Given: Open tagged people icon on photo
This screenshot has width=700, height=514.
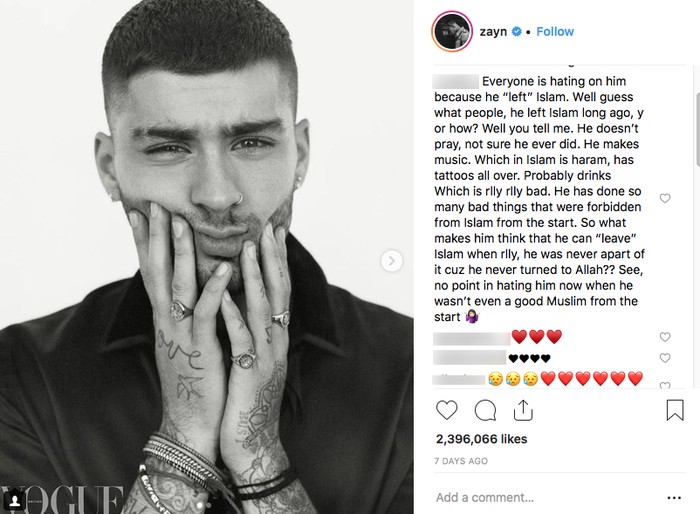Looking at the screenshot, I should [14, 500].
